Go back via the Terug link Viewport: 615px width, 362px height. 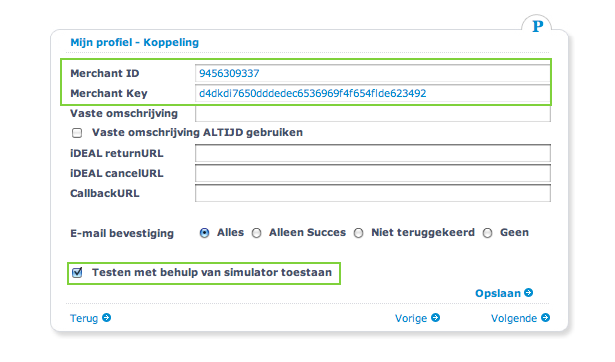click(84, 318)
